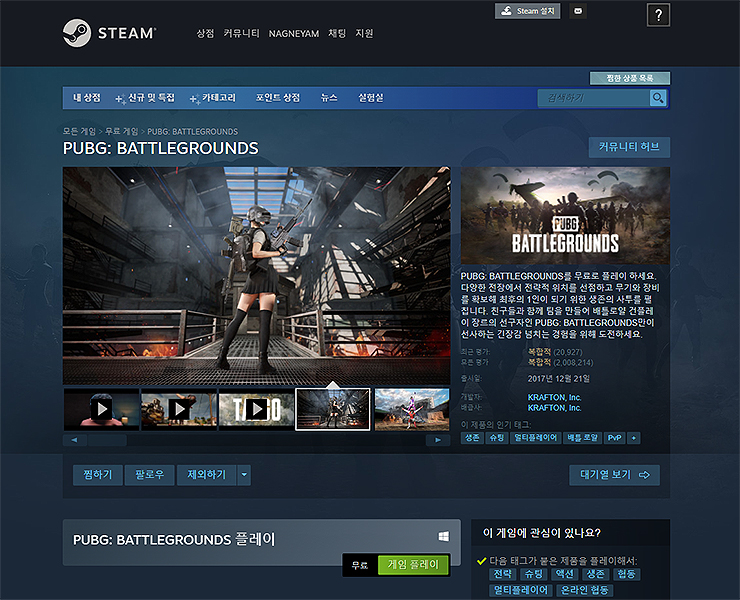This screenshot has width=740, height=600.
Task: Click the Steam logo in the header
Action: [109, 33]
